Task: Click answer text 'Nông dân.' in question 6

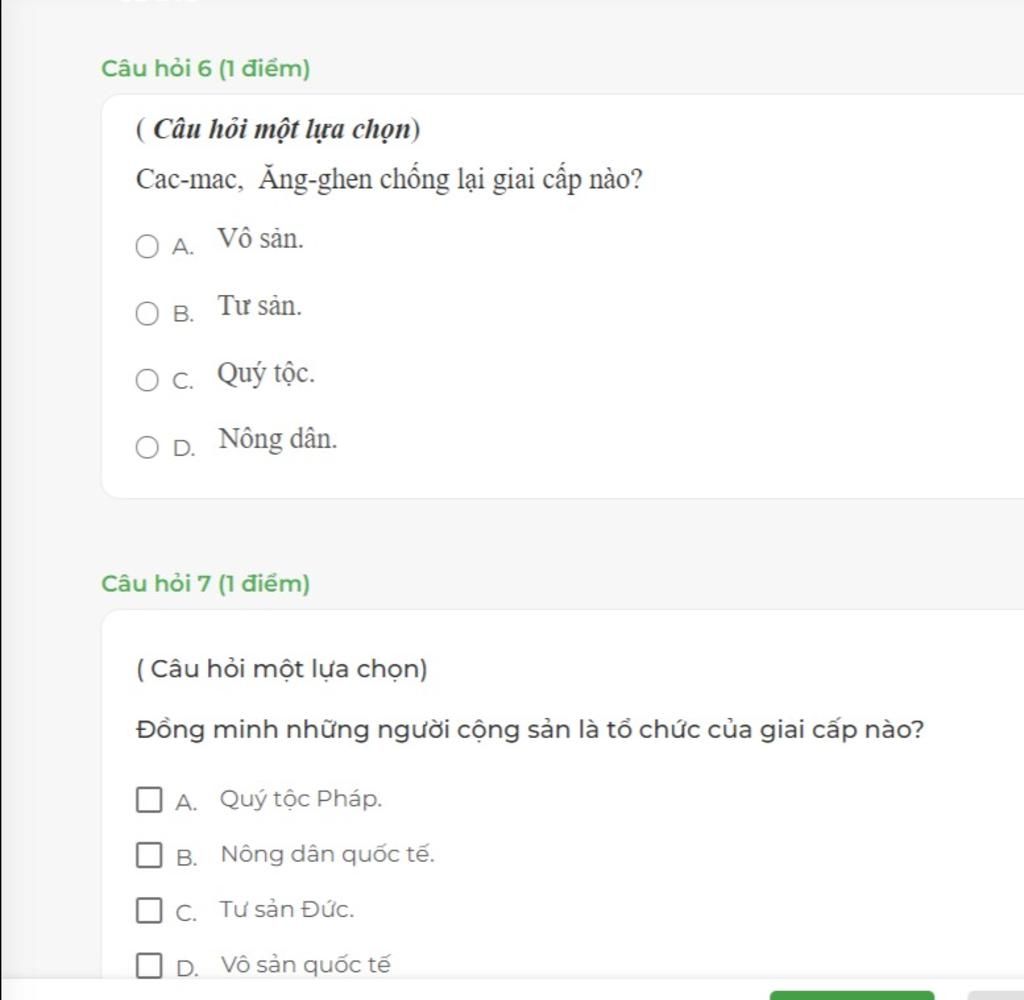Action: (279, 438)
